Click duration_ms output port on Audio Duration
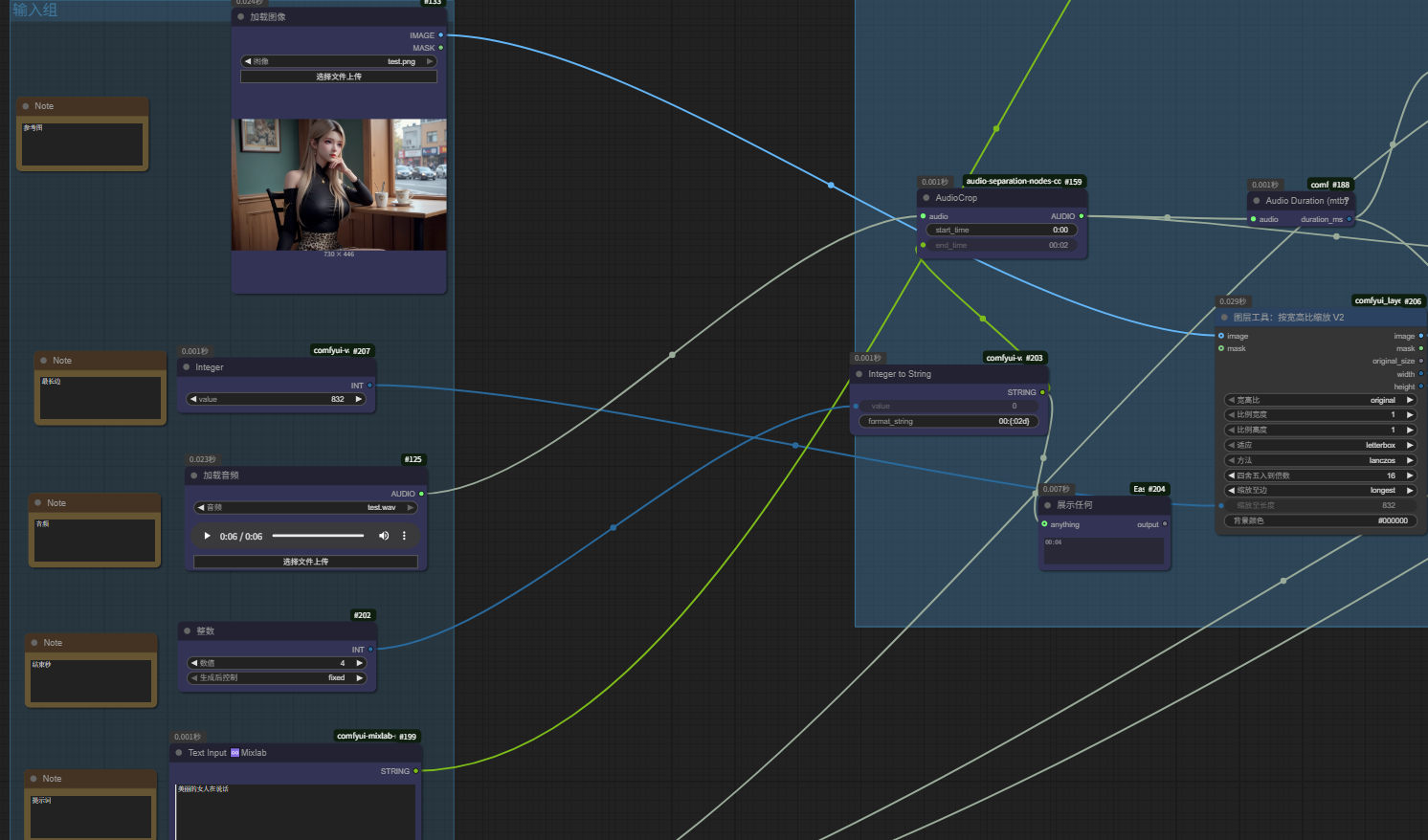The image size is (1428, 840). coord(1350,219)
